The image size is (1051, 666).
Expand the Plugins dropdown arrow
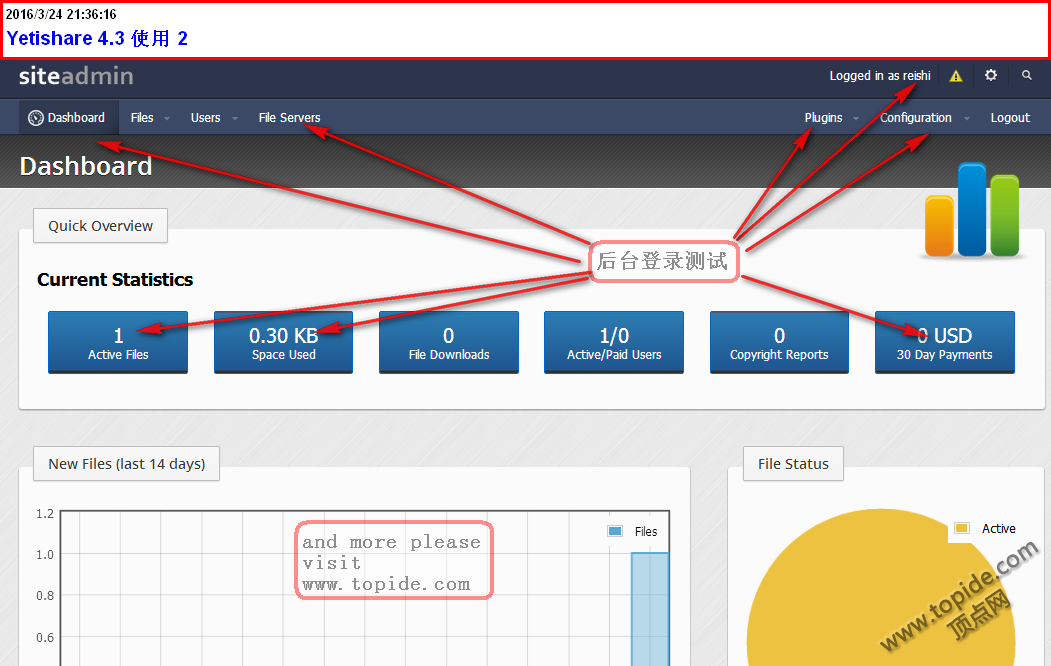coord(856,119)
